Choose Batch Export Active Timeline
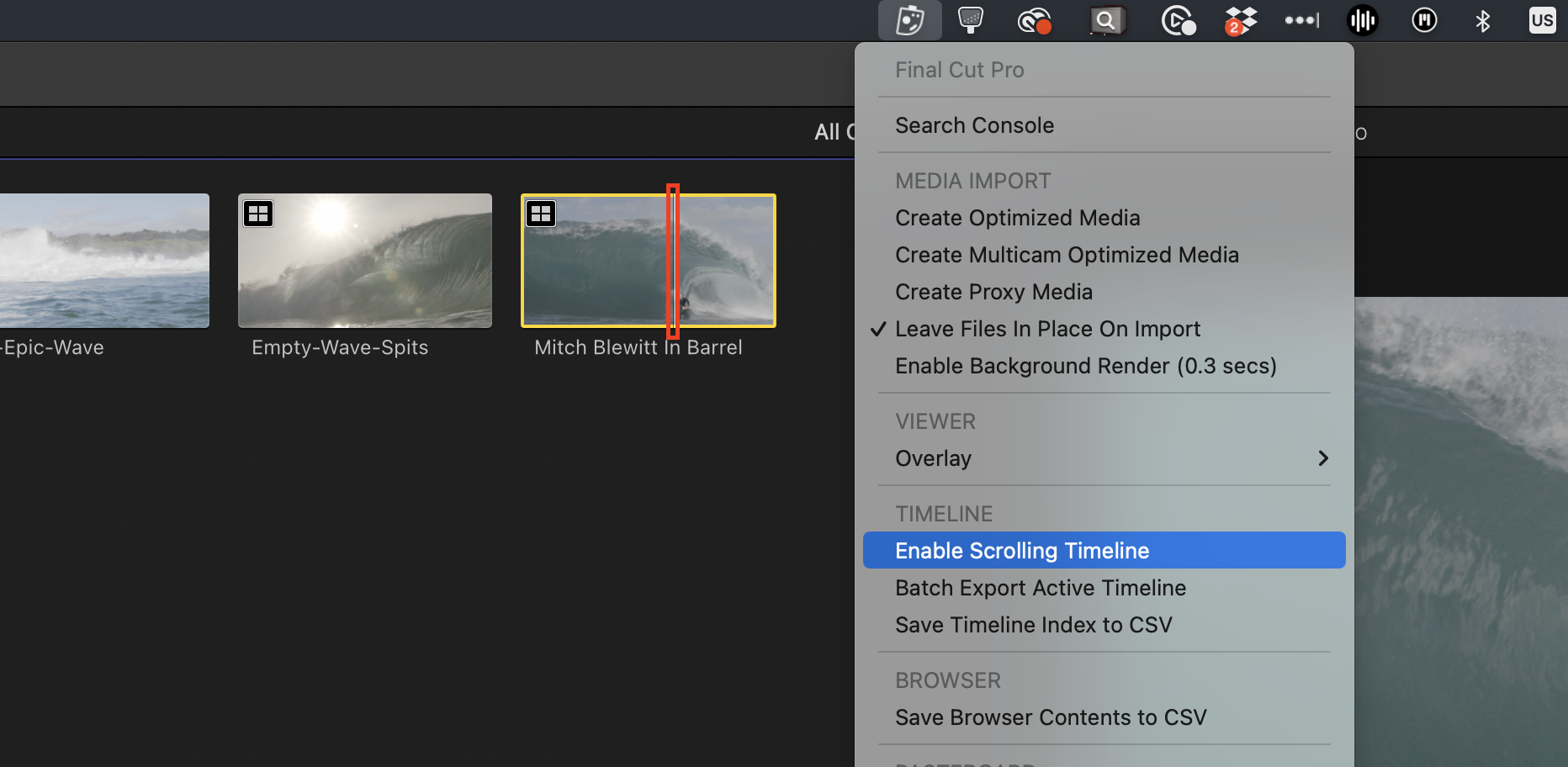The image size is (1568, 767). [x=1104, y=588]
